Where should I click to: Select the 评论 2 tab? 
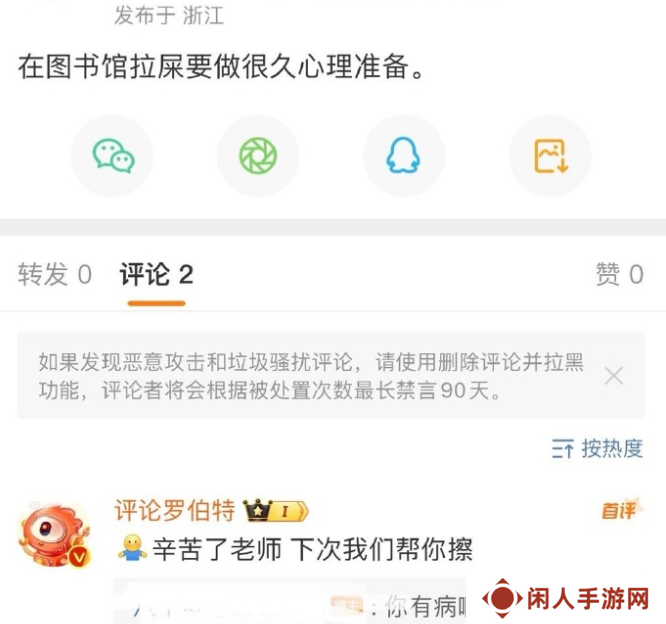point(156,274)
